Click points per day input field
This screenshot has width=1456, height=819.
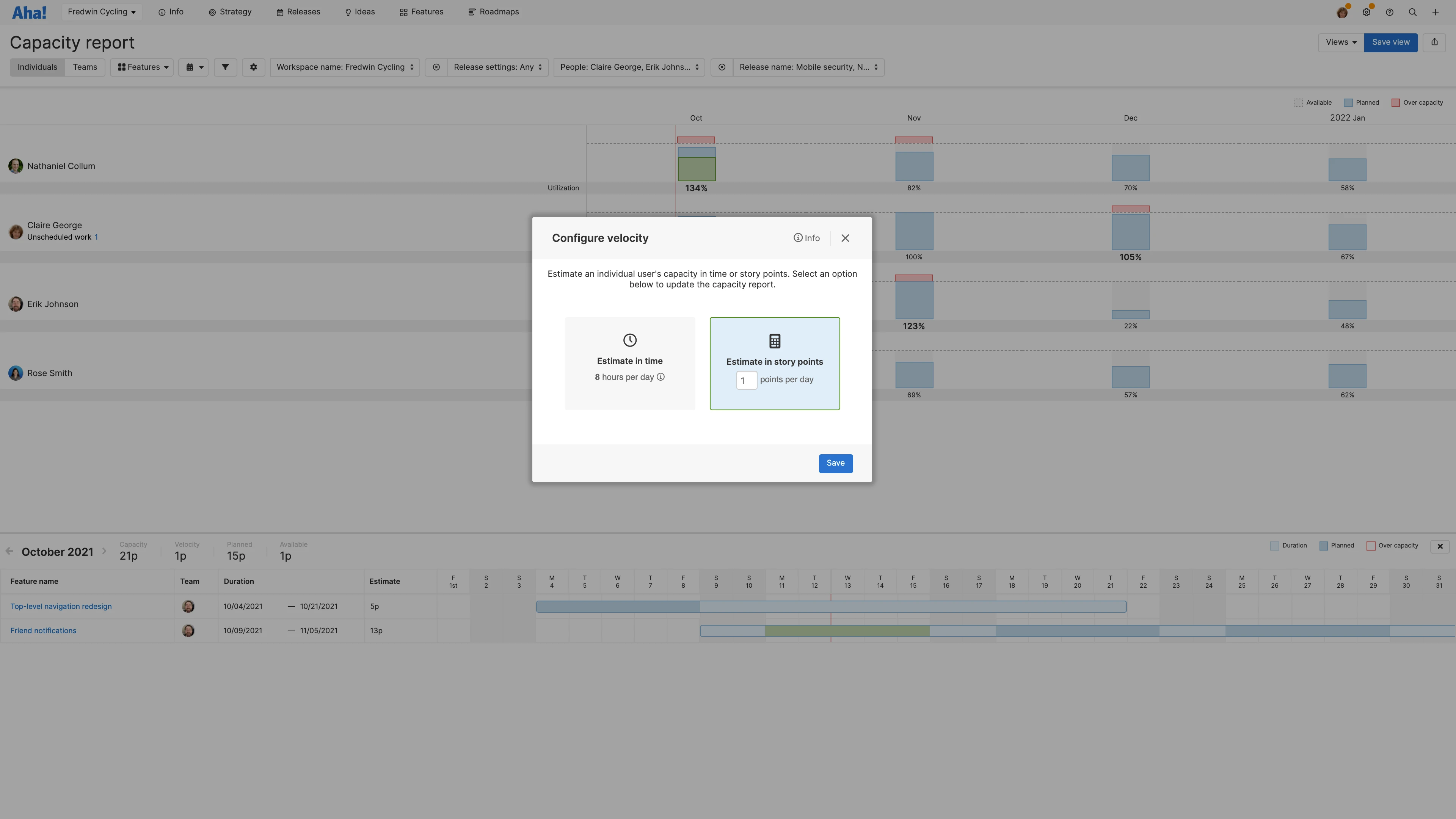746,380
